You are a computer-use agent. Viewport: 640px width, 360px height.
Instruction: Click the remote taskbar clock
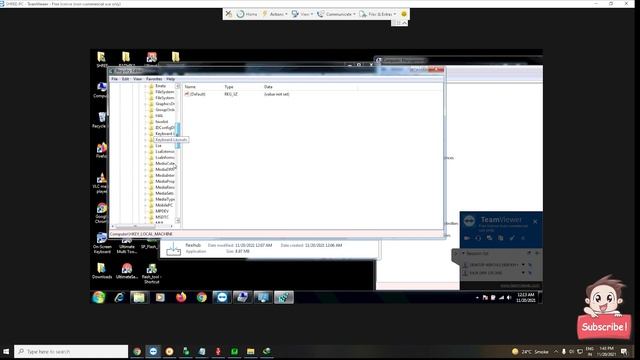point(525,297)
